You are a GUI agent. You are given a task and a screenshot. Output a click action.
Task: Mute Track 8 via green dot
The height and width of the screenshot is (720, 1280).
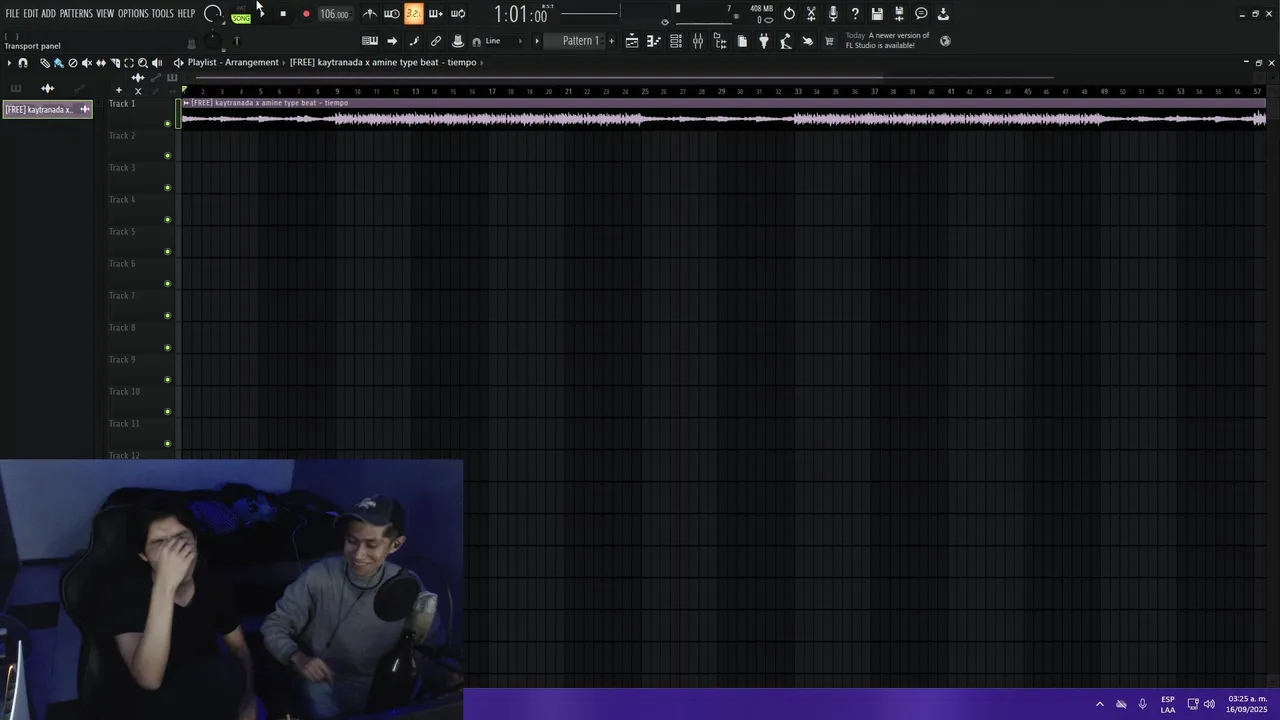click(167, 348)
